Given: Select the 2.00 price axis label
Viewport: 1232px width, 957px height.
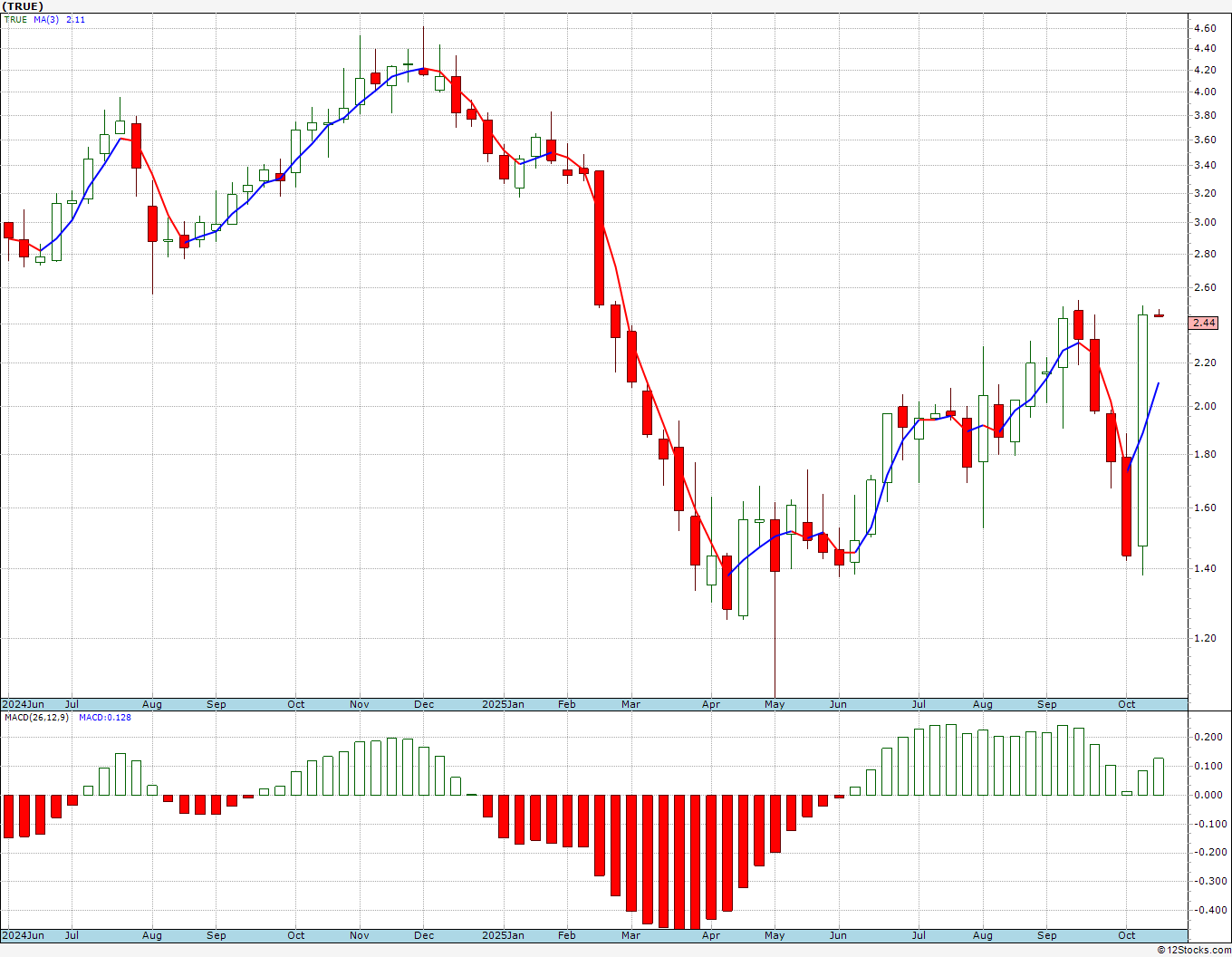Looking at the screenshot, I should coord(1205,406).
